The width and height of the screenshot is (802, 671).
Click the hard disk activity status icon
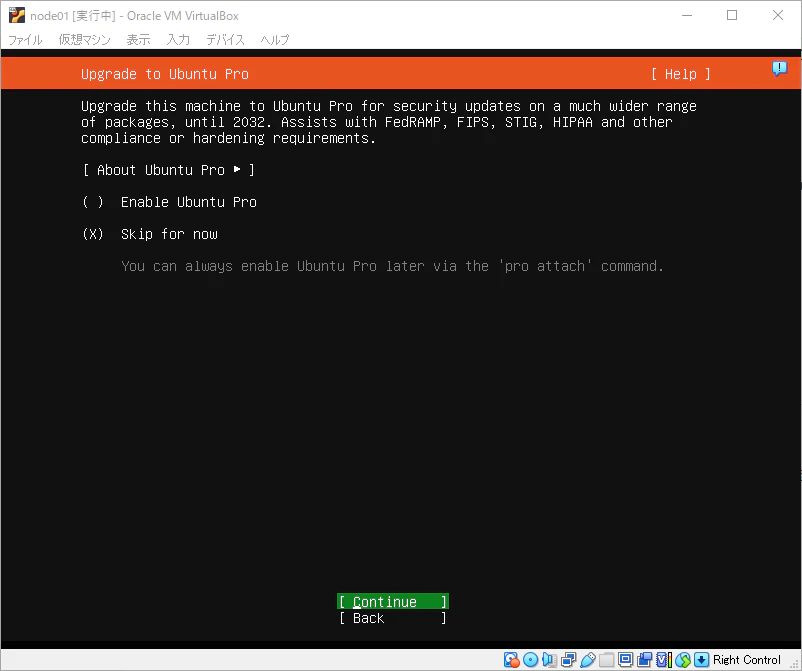511,660
